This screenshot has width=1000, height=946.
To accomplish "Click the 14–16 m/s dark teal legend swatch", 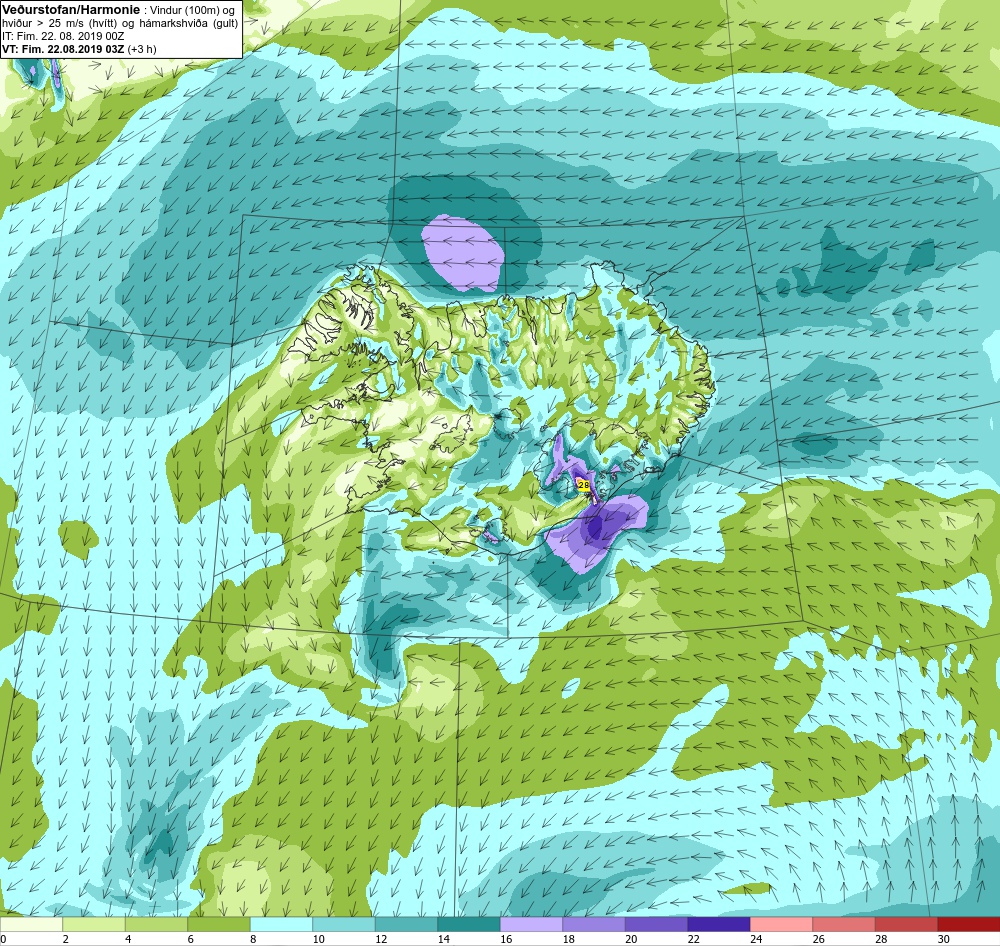I will (x=469, y=924).
